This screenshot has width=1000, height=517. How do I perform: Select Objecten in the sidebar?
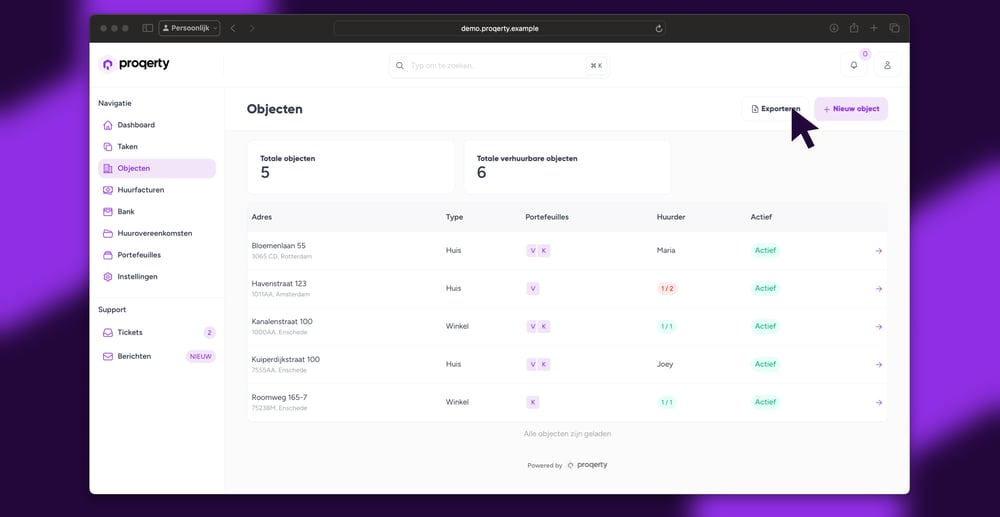coord(157,168)
